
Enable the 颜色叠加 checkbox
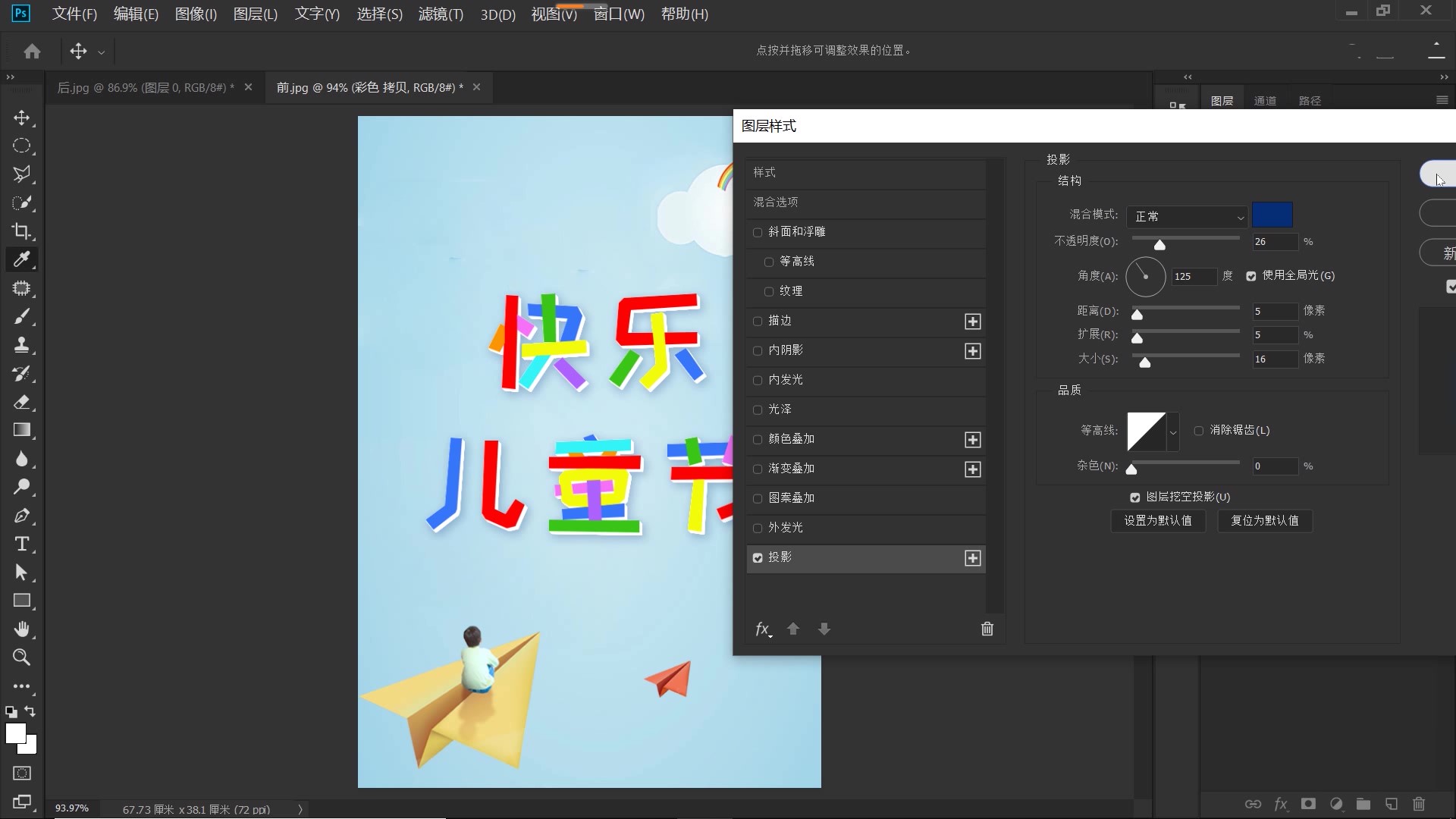pyautogui.click(x=758, y=440)
